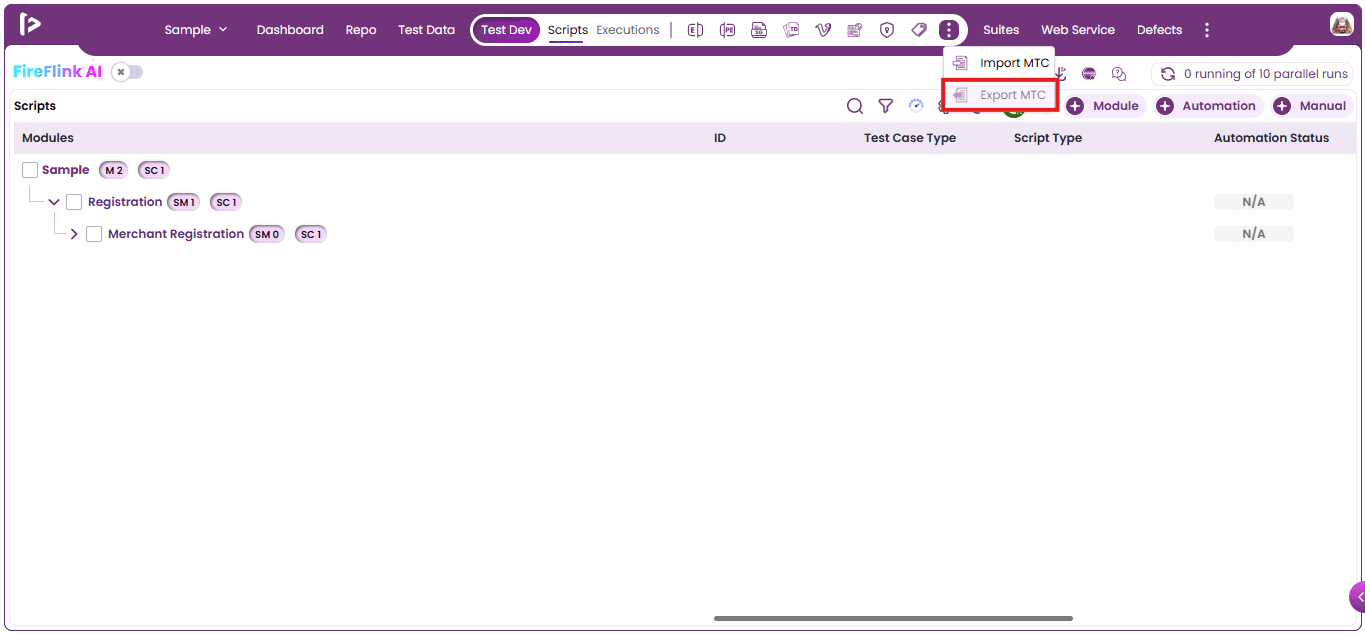Open the user profile avatar
The image size is (1365, 633).
coord(1341,25)
